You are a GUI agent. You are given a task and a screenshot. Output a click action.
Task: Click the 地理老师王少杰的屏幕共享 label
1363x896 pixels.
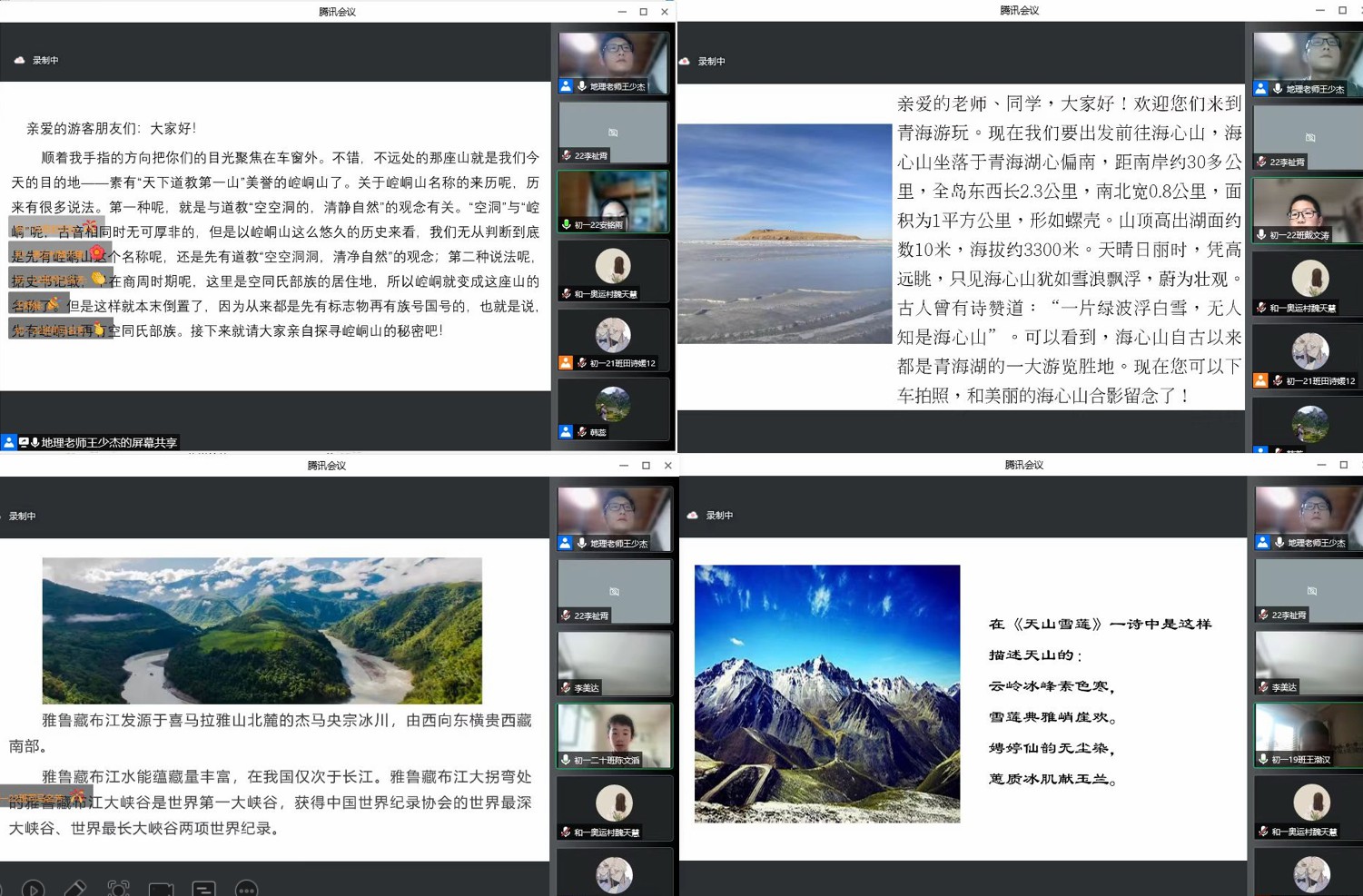[x=108, y=443]
